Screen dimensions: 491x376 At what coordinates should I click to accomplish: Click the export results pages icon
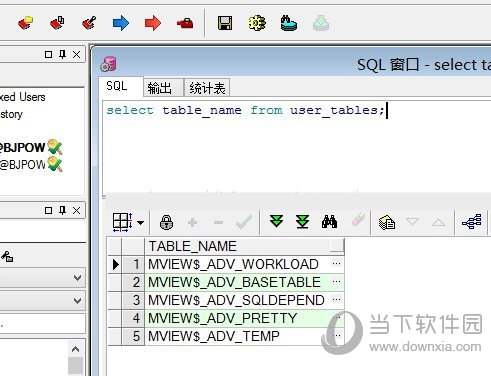387,223
